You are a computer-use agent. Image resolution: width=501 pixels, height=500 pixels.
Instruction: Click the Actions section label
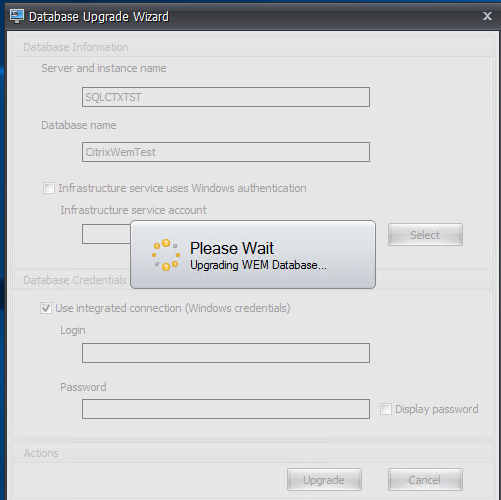[x=41, y=453]
